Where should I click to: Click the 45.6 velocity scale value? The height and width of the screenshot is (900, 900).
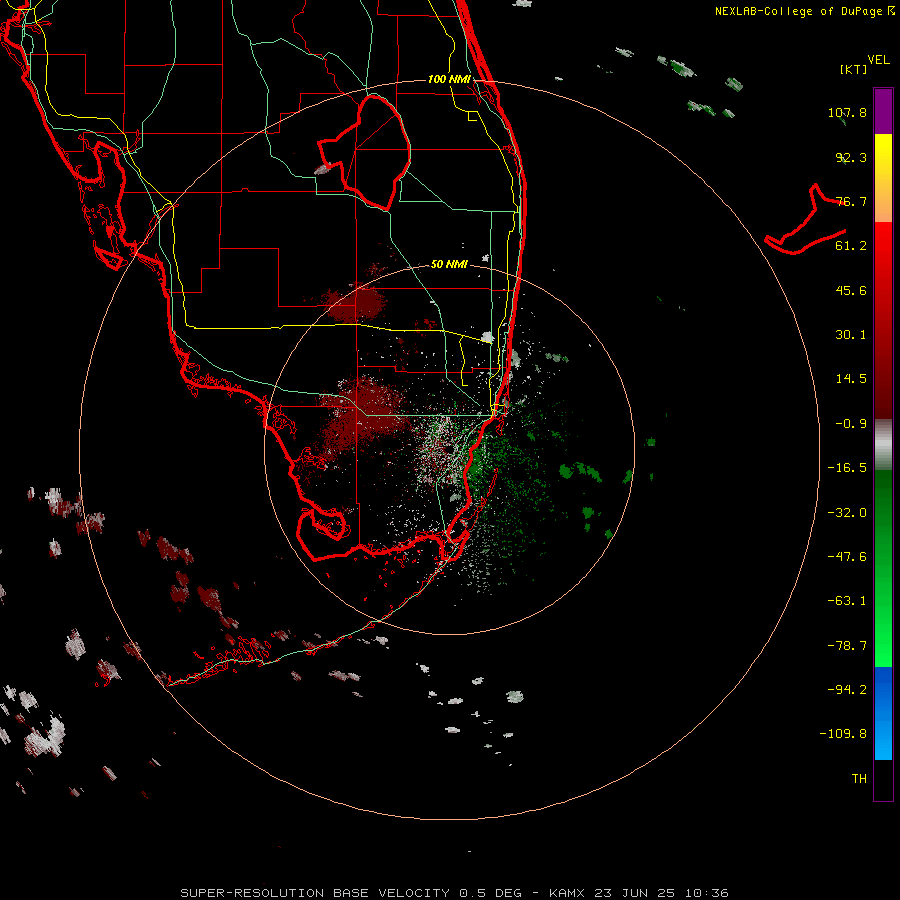(851, 290)
